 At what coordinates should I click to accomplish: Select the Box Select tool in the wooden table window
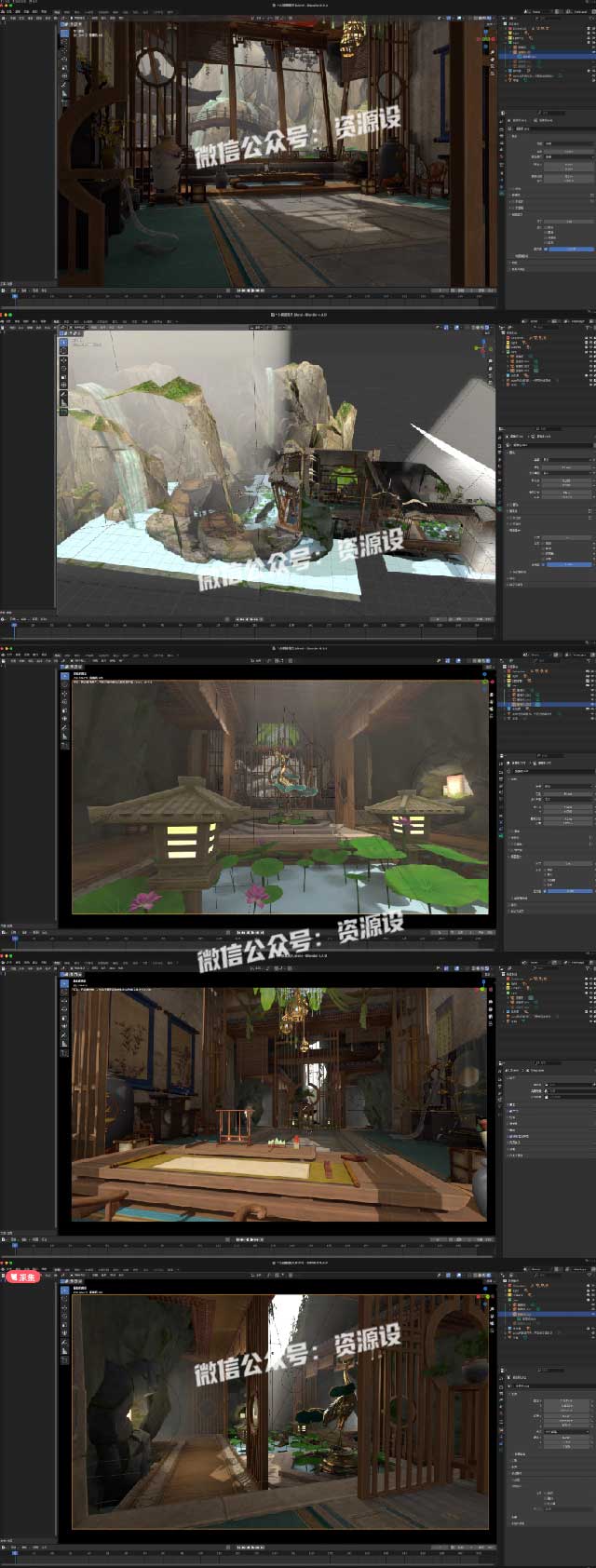point(64,983)
